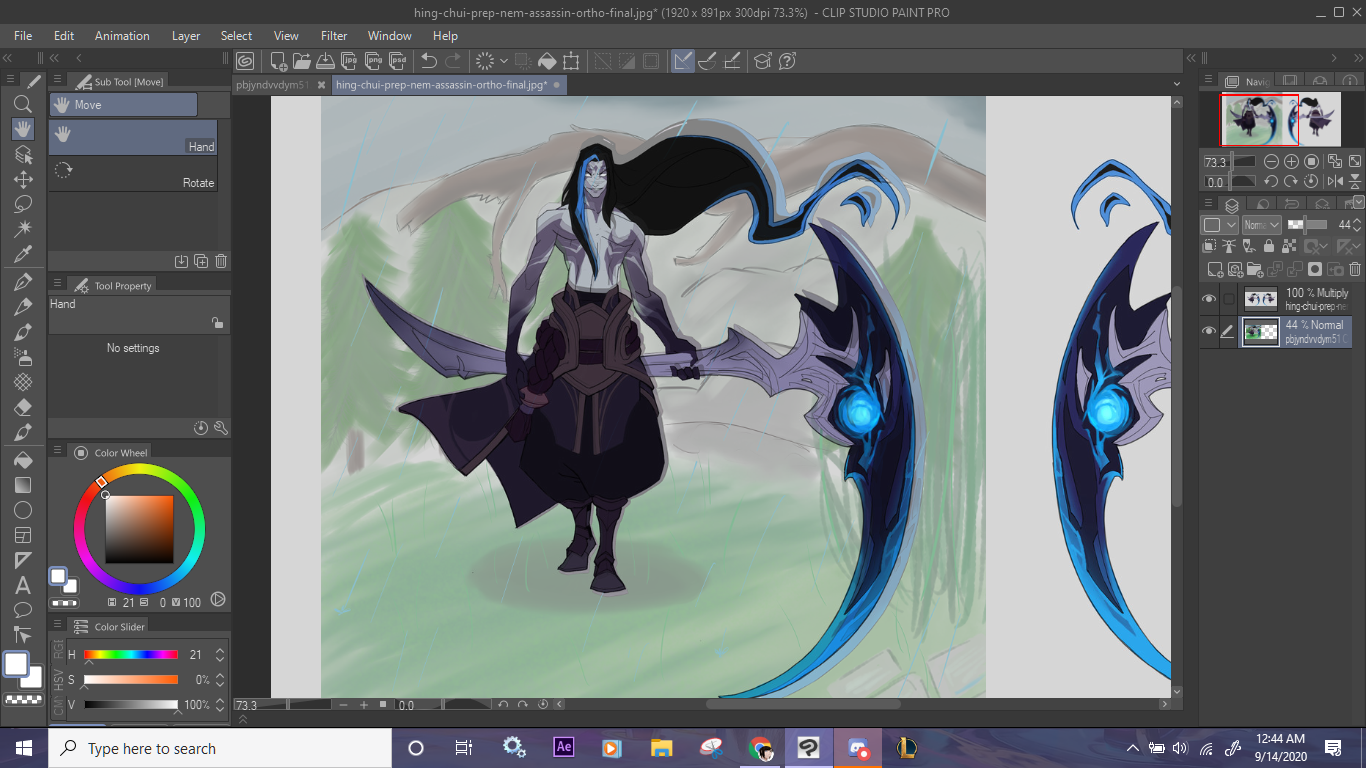Image resolution: width=1366 pixels, height=768 pixels.
Task: Toggle Snap to Grid in command bar
Action: tap(731, 61)
